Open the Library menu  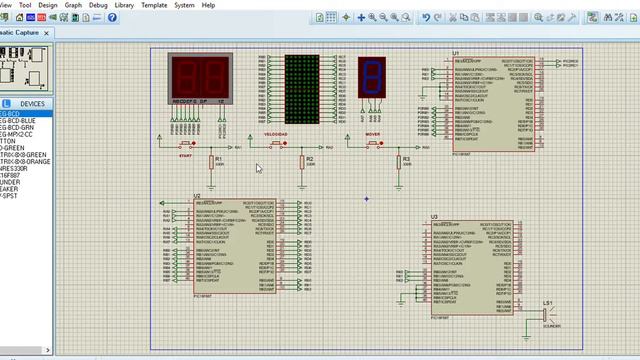coord(124,5)
